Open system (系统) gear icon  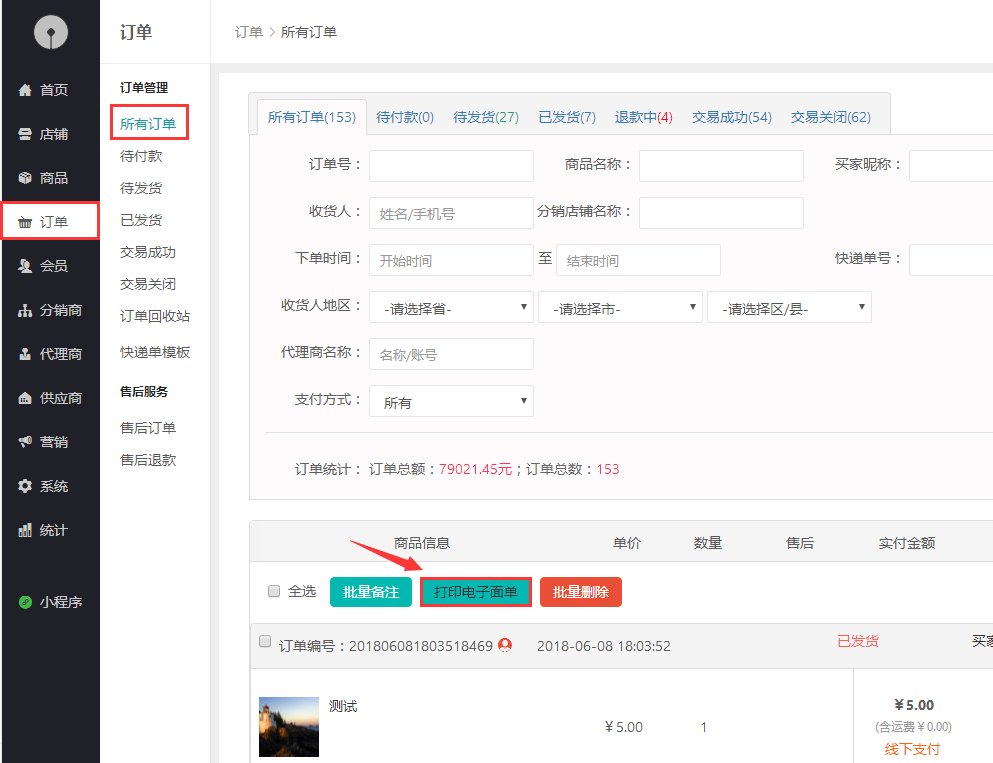click(x=26, y=486)
